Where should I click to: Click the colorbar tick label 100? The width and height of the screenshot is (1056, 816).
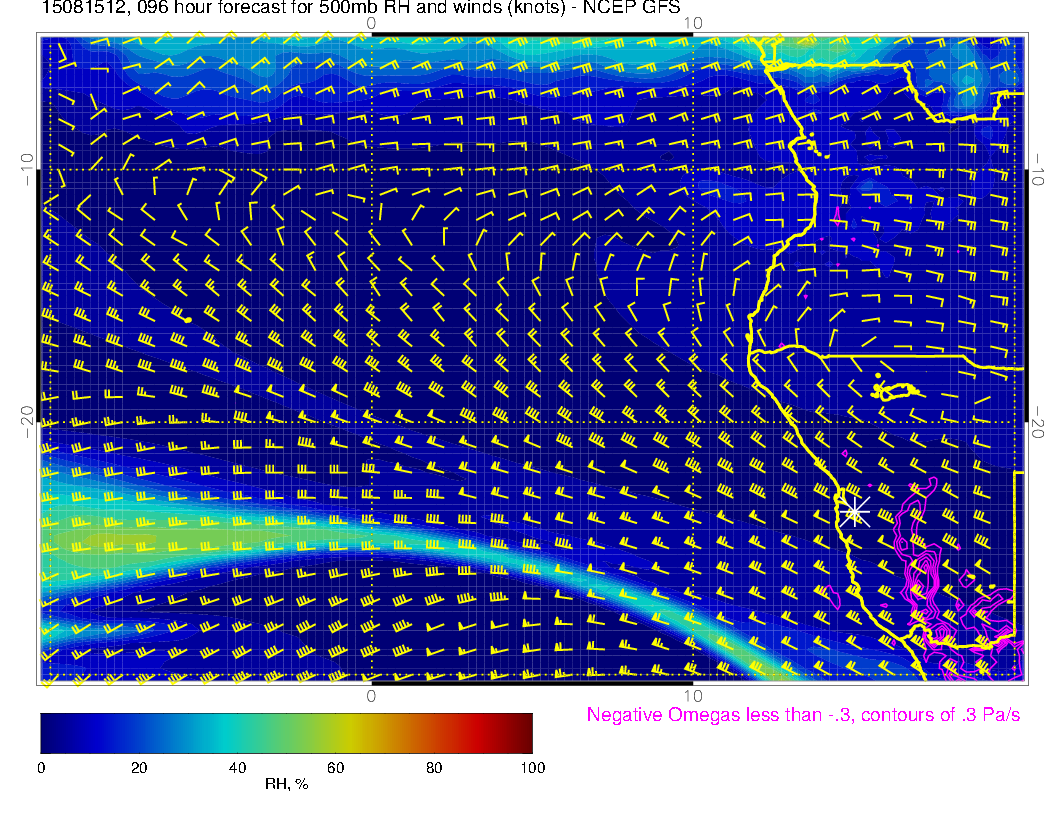coord(531,767)
